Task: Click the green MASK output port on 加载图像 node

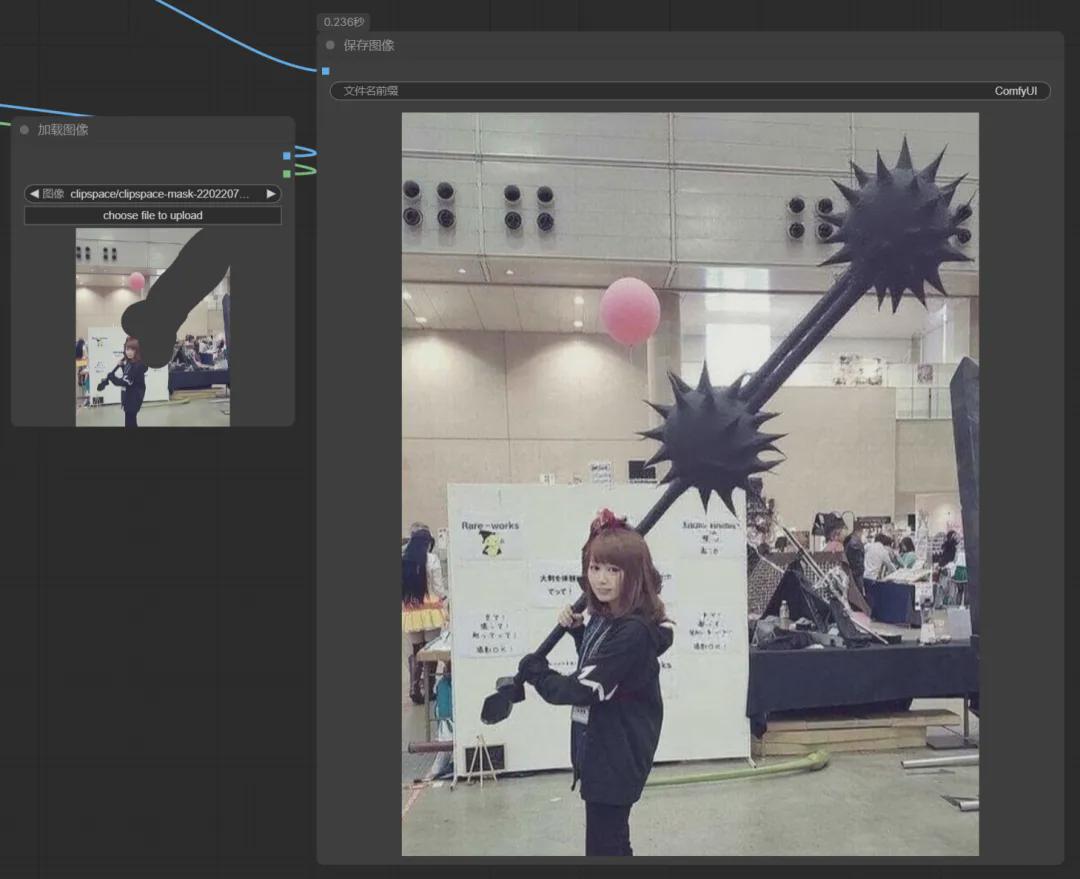Action: click(286, 173)
